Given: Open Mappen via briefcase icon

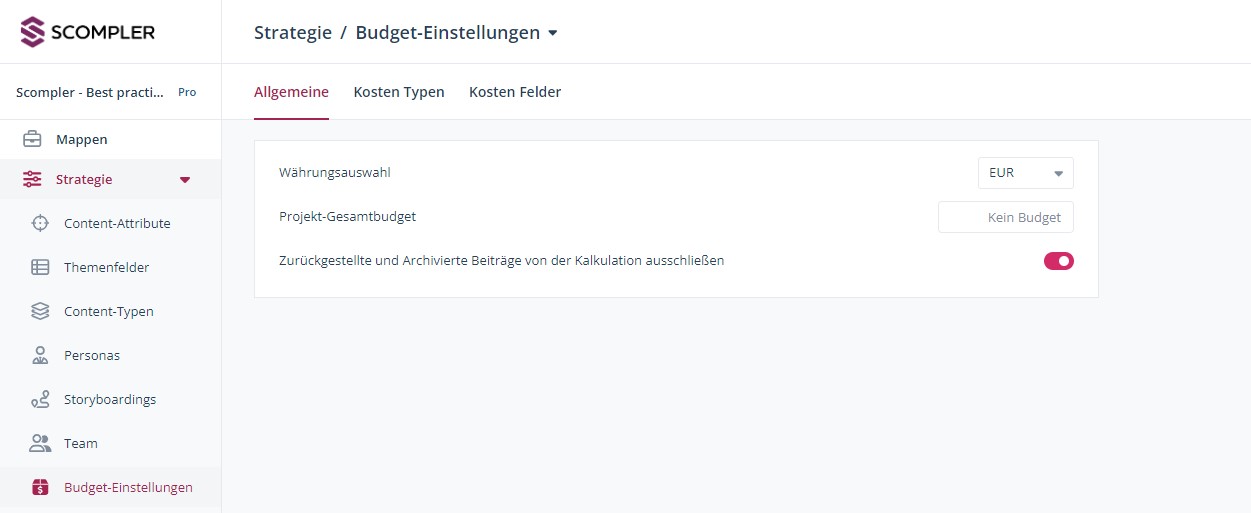Looking at the screenshot, I should [33, 139].
